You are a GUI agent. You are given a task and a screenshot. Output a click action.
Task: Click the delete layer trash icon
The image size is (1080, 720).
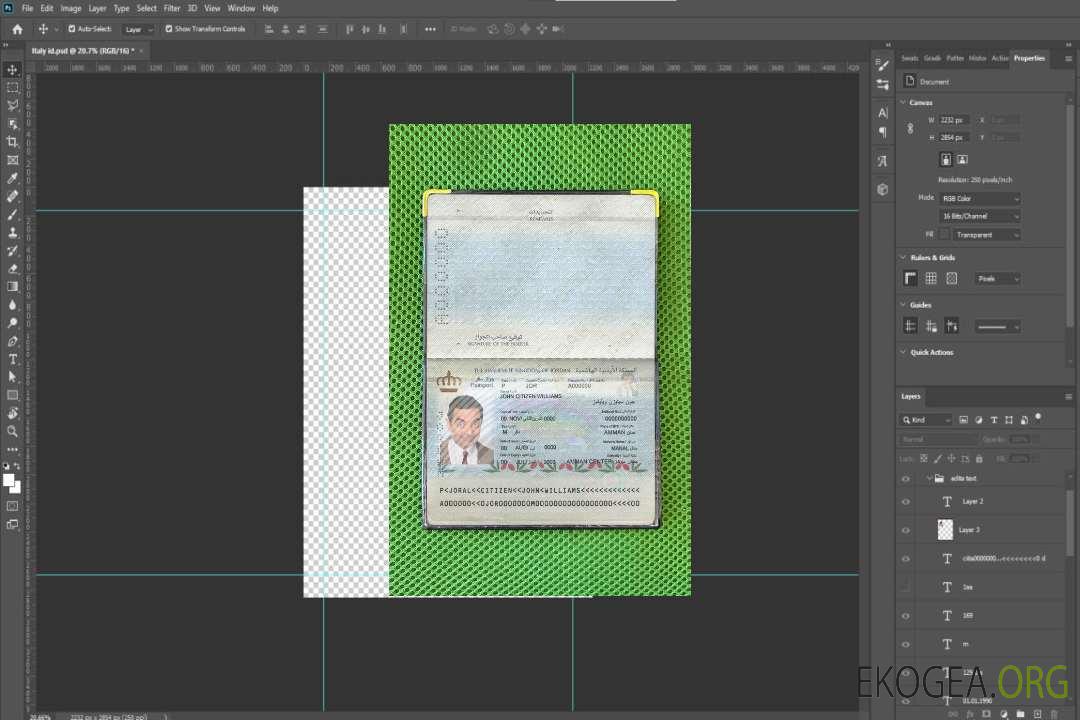pos(1055,714)
